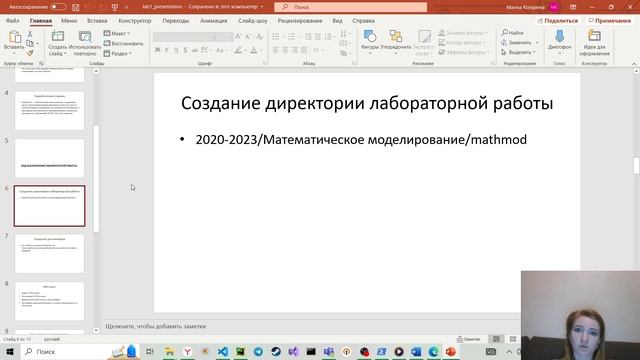Open the Анимация tab

pos(213,20)
